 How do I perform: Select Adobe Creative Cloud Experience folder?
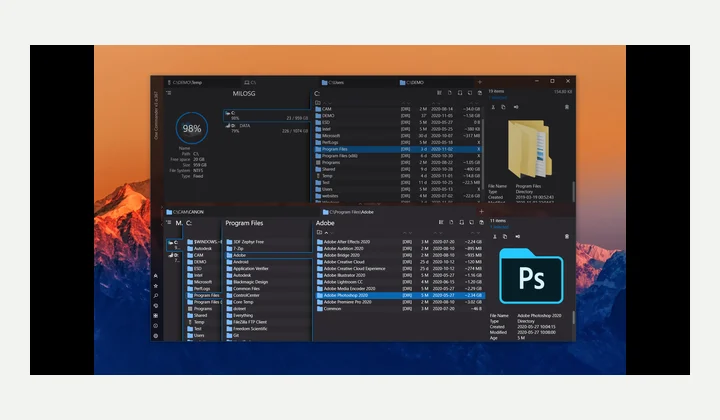pos(399,269)
